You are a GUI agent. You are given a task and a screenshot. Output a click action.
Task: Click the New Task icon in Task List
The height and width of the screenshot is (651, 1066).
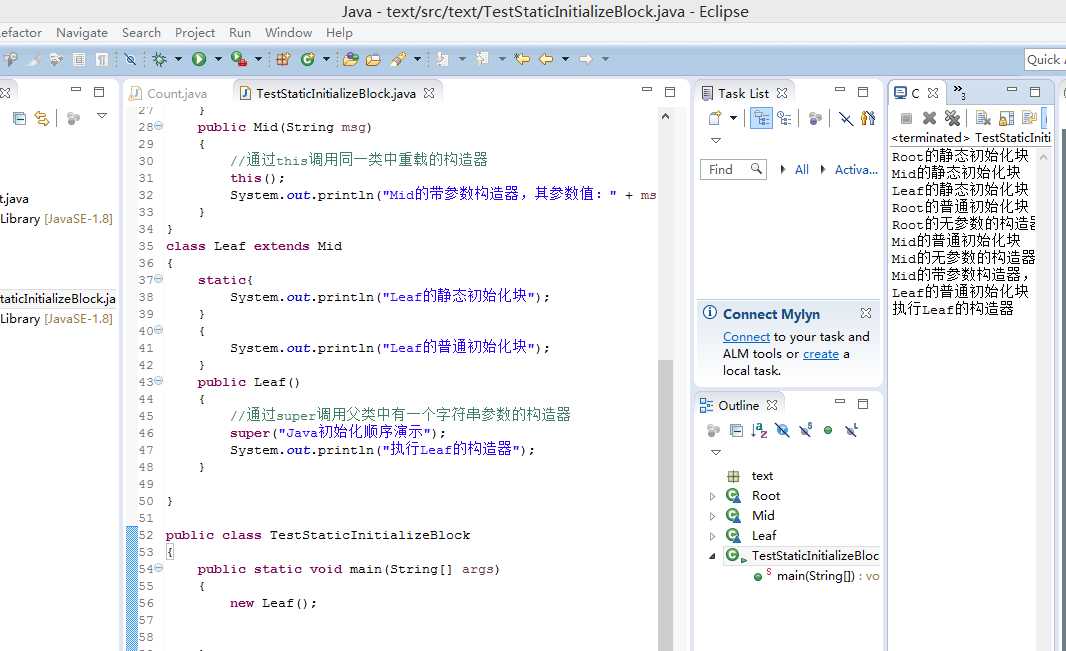tap(715, 118)
